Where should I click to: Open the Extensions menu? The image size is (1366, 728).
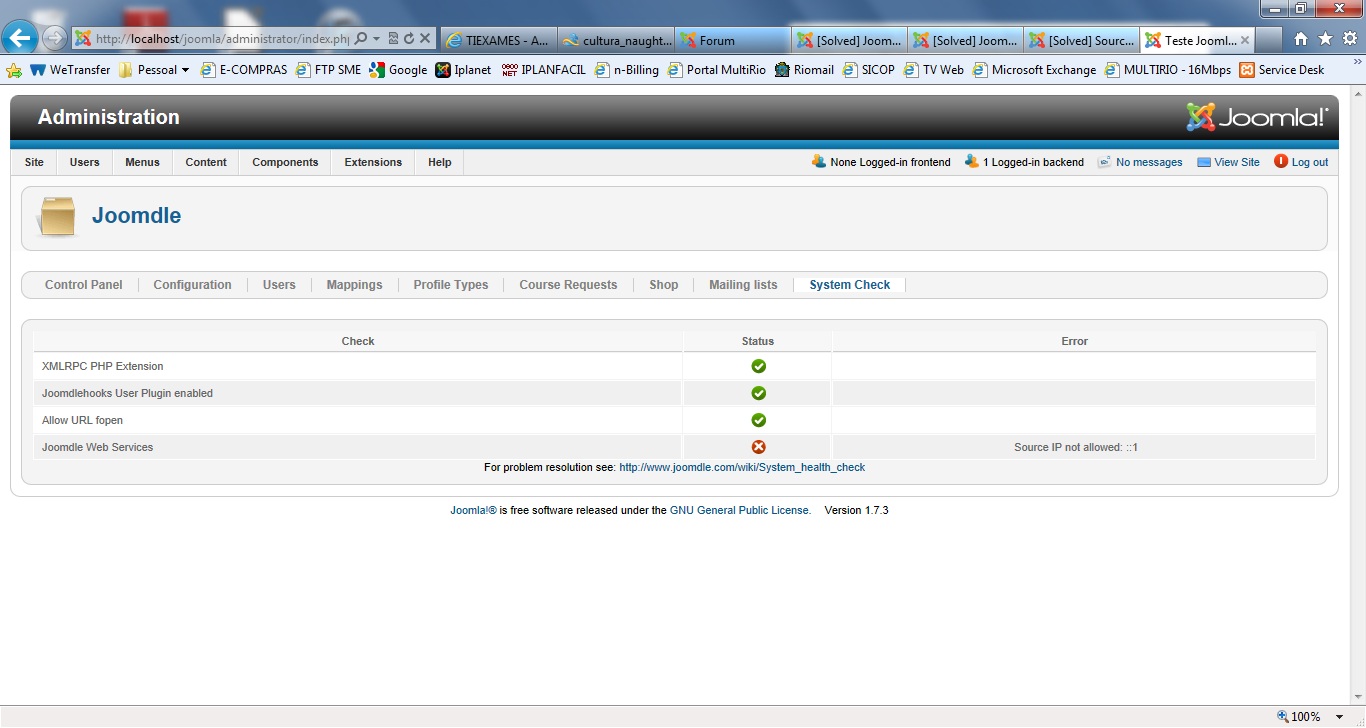tap(373, 162)
